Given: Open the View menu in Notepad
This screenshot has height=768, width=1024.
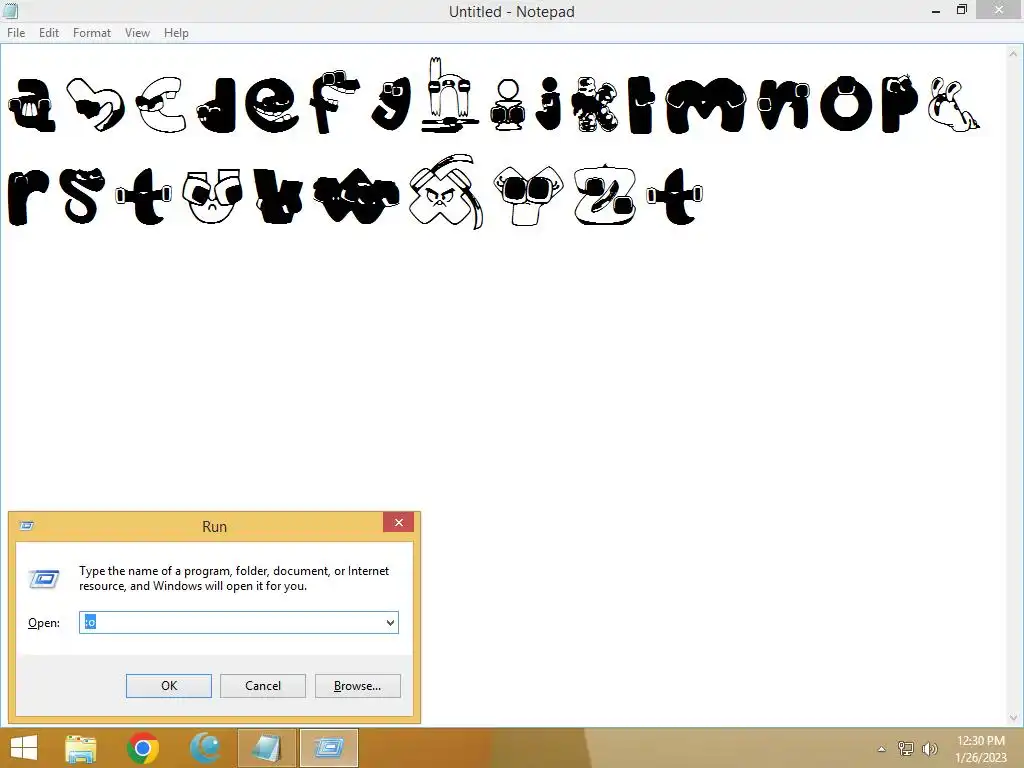Looking at the screenshot, I should [137, 33].
